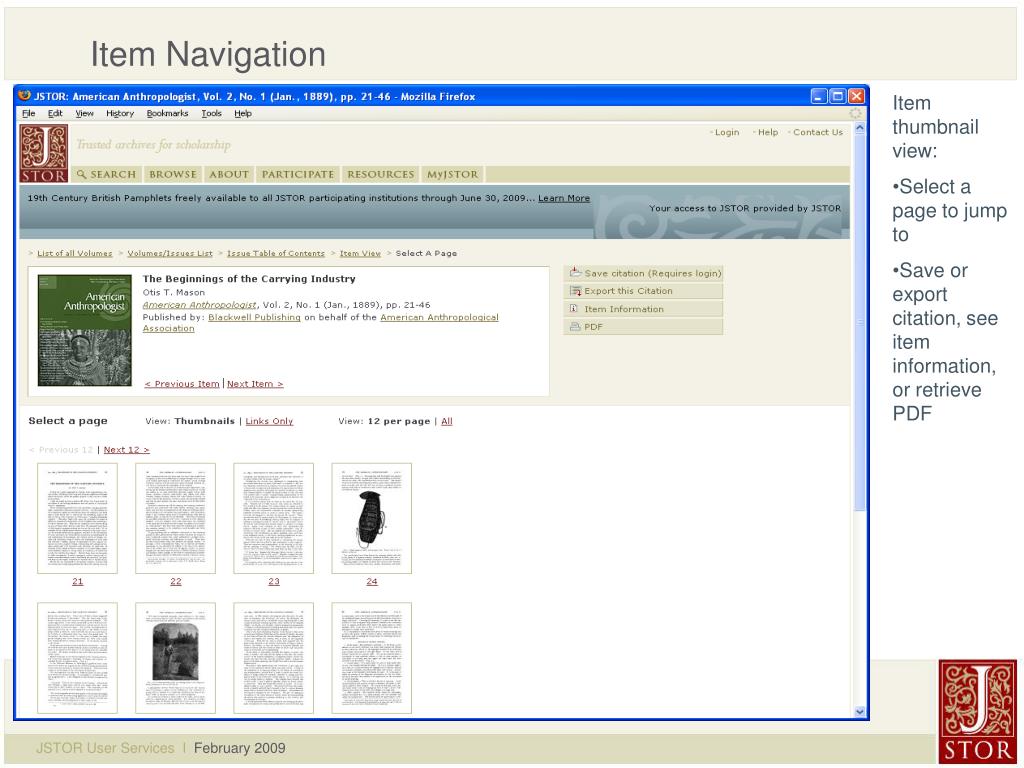Go to the SEARCH navigation tab
The image size is (1024, 768).
(106, 174)
